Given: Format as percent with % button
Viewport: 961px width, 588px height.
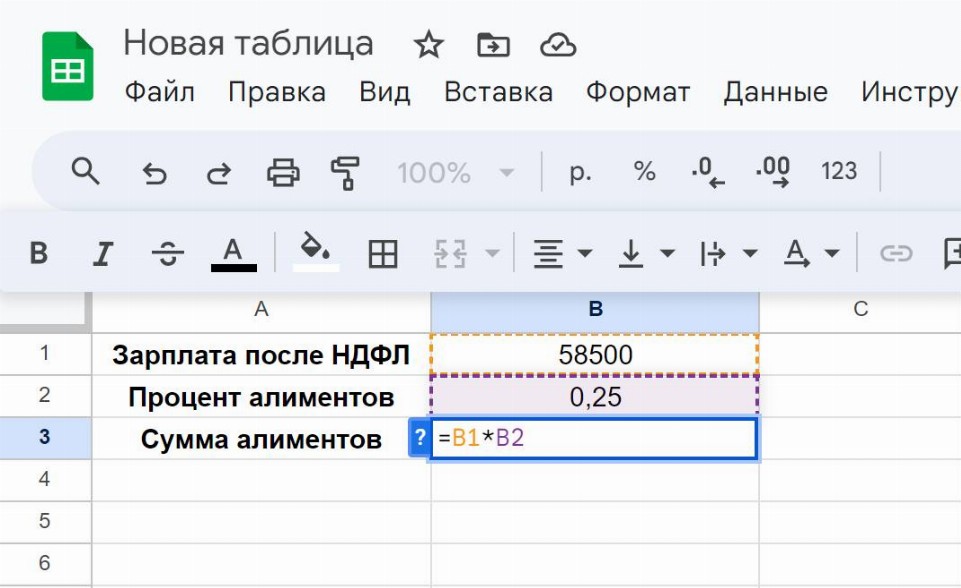Looking at the screenshot, I should (x=644, y=172).
